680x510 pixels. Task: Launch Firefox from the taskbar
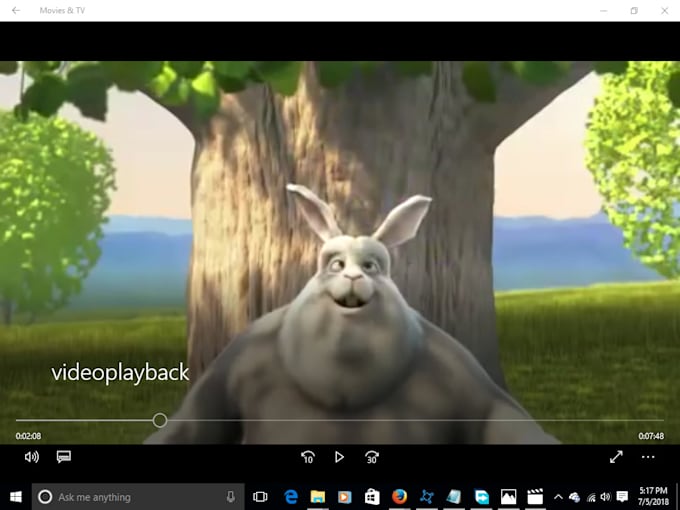[399, 497]
